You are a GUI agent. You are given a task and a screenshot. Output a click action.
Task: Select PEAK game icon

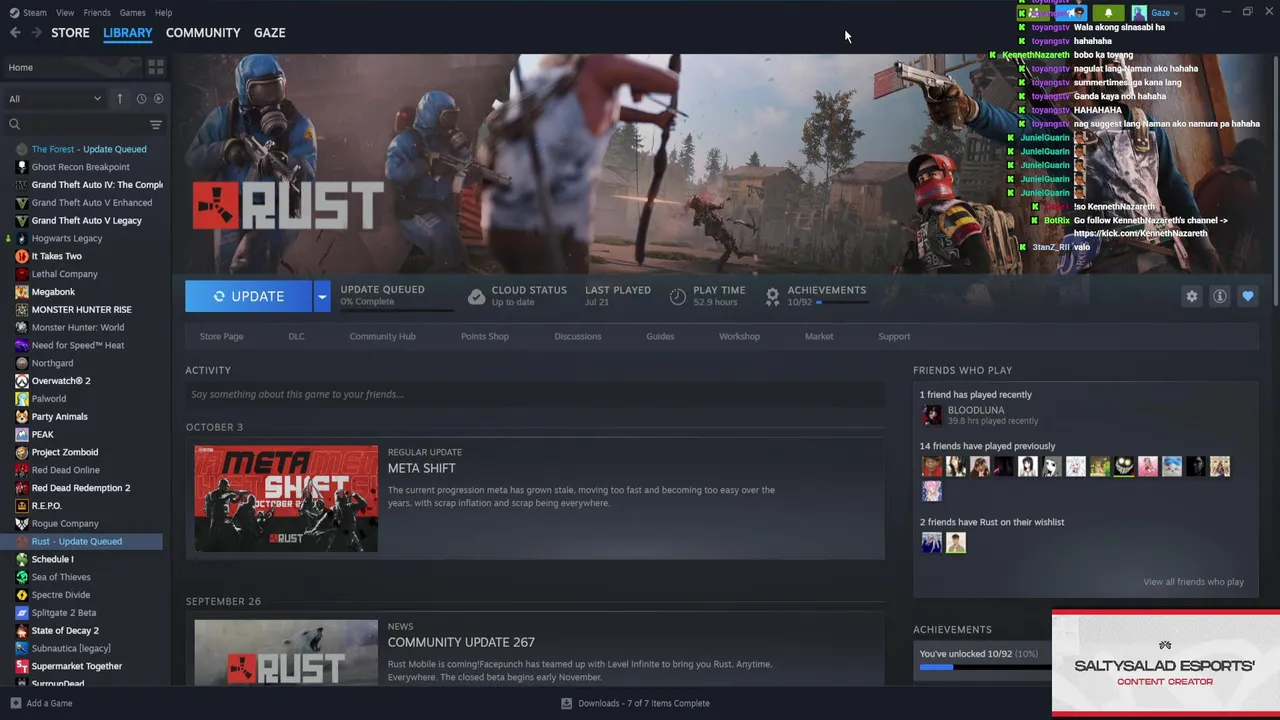[22, 434]
